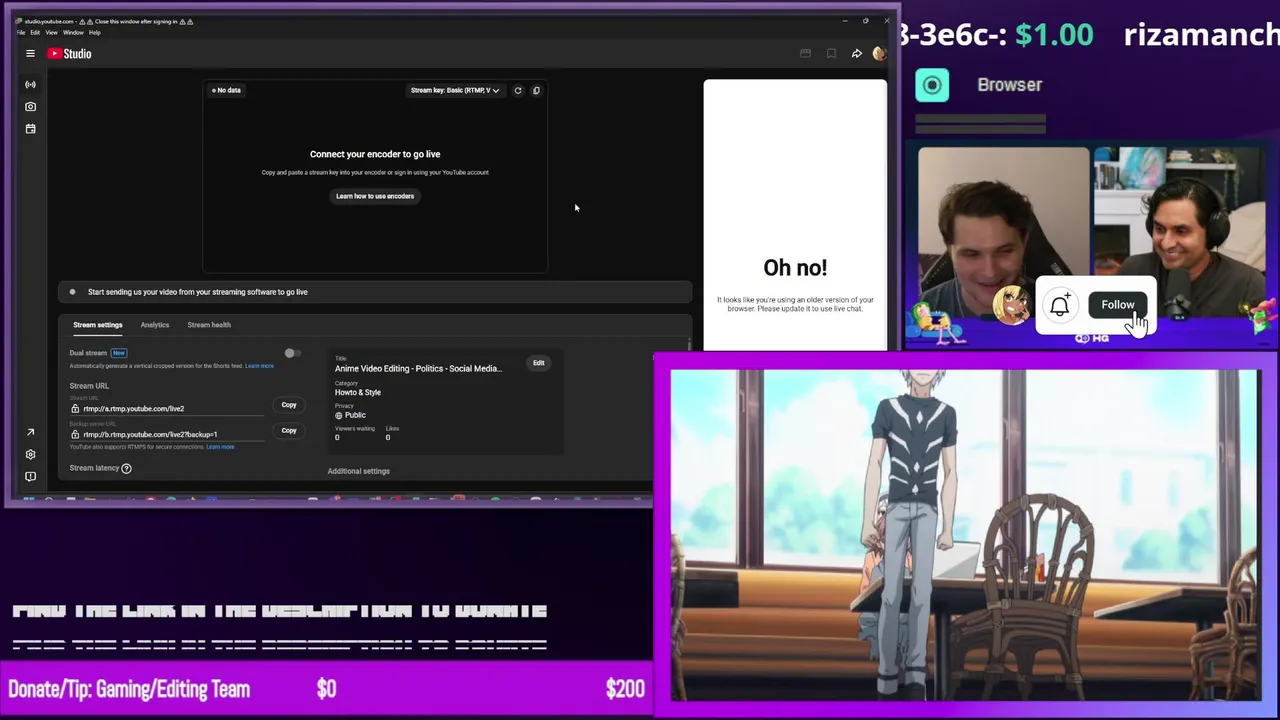Click the diagonal arrow icon in lower sidebar

(x=30, y=432)
